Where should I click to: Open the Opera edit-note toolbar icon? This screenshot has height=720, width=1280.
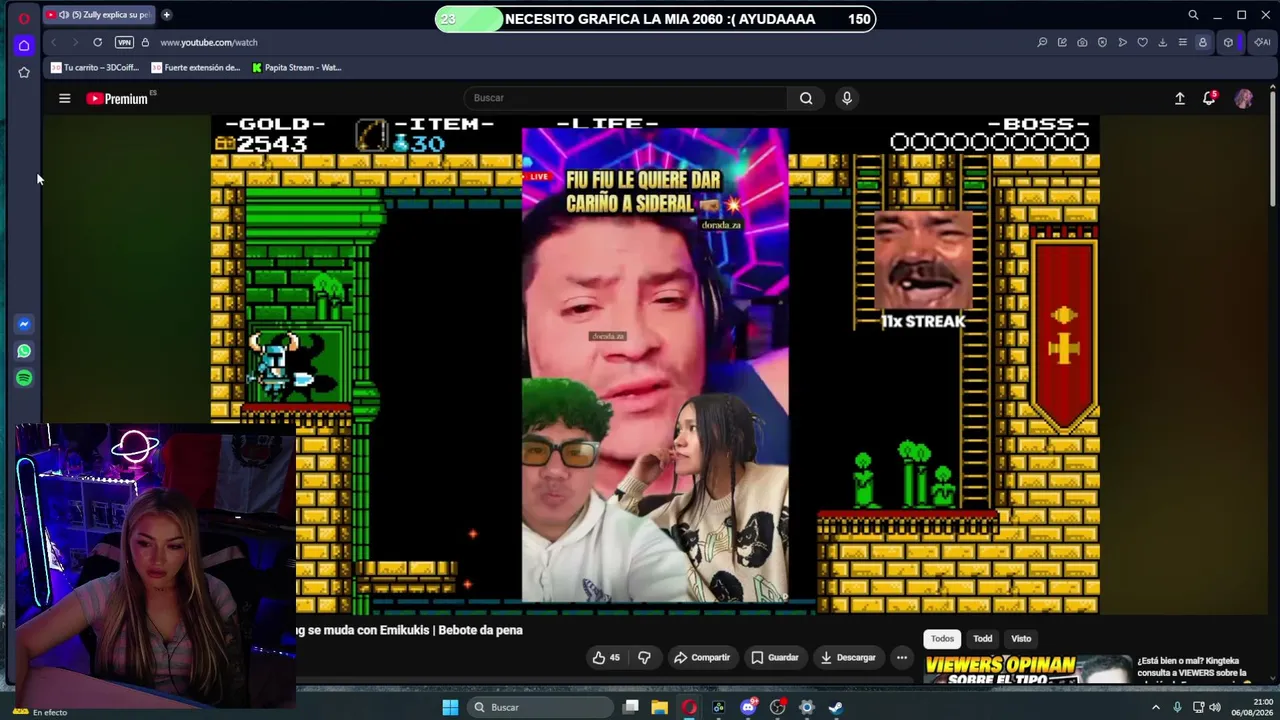click(x=1062, y=42)
